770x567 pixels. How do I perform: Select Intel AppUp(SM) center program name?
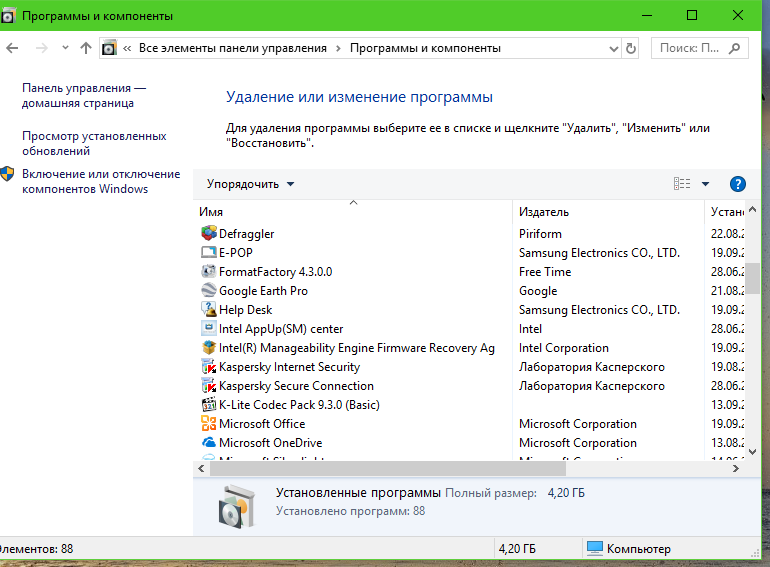(x=281, y=329)
